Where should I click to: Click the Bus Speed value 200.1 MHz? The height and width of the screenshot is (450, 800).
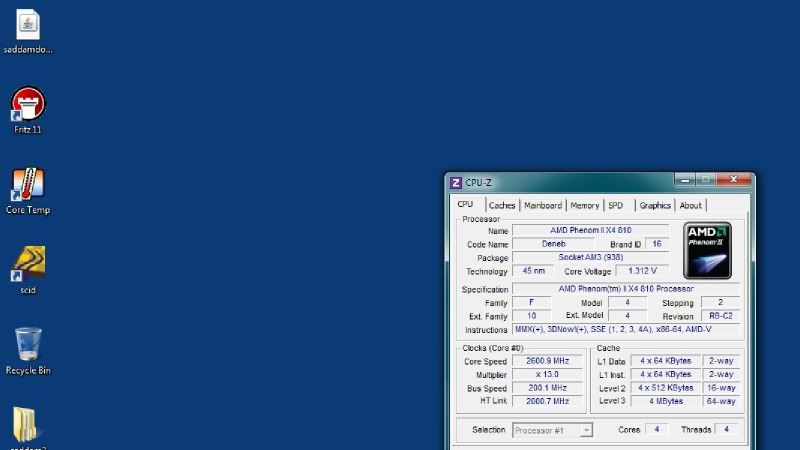[x=547, y=388]
